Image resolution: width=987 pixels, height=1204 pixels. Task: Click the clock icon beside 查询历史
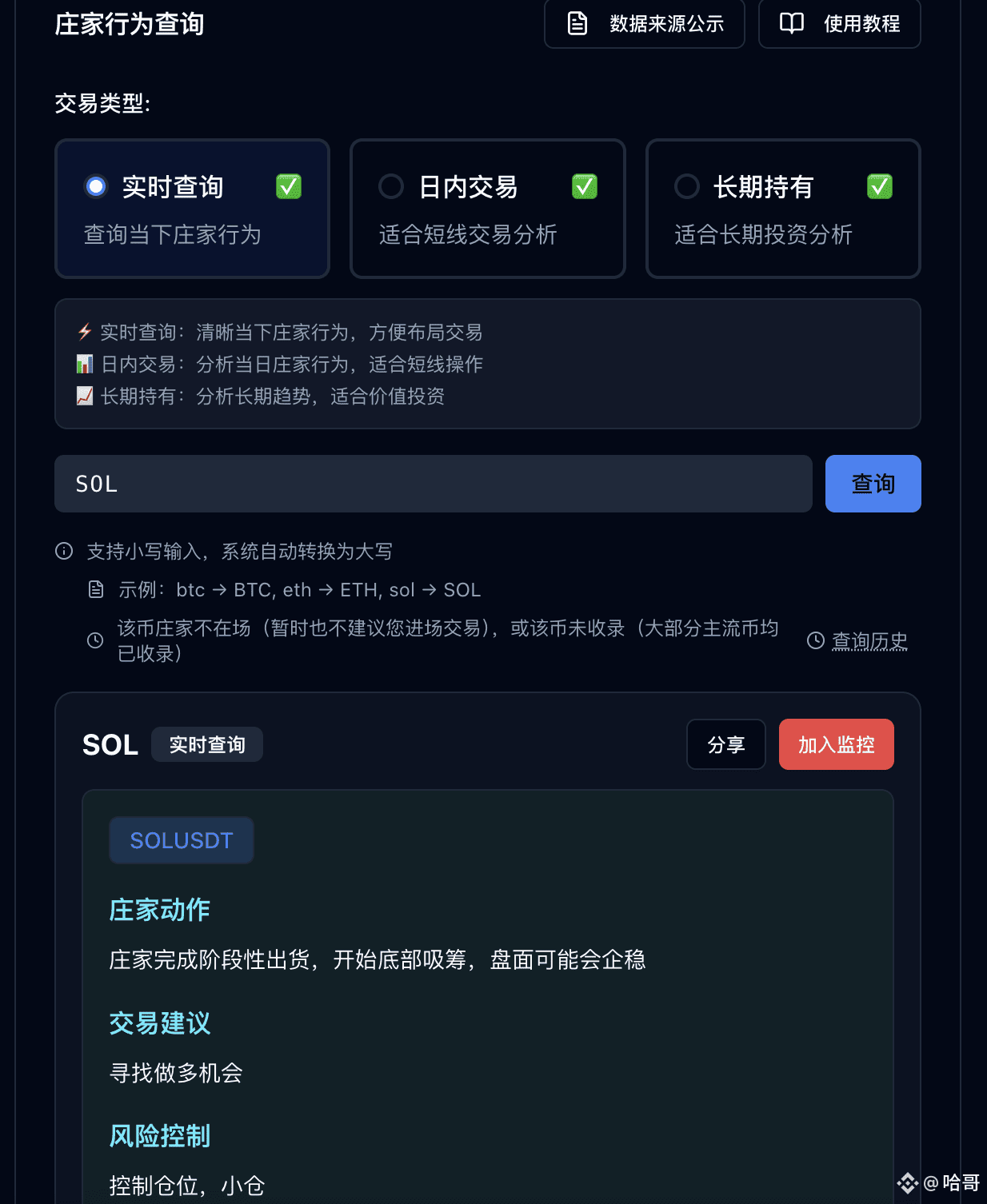(x=816, y=640)
